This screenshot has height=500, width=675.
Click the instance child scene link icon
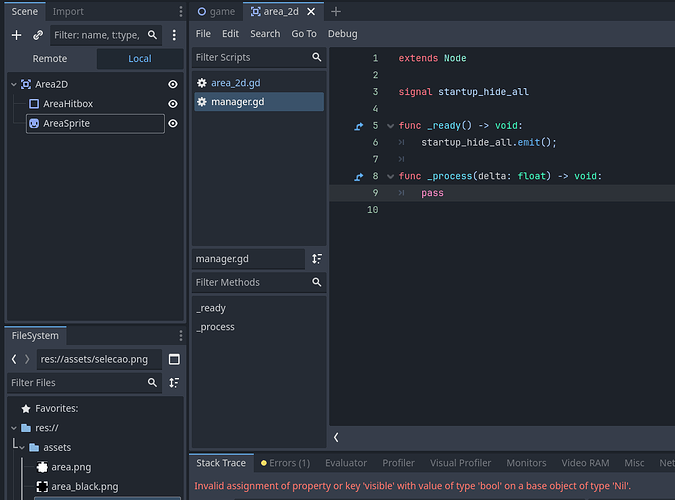pos(38,35)
